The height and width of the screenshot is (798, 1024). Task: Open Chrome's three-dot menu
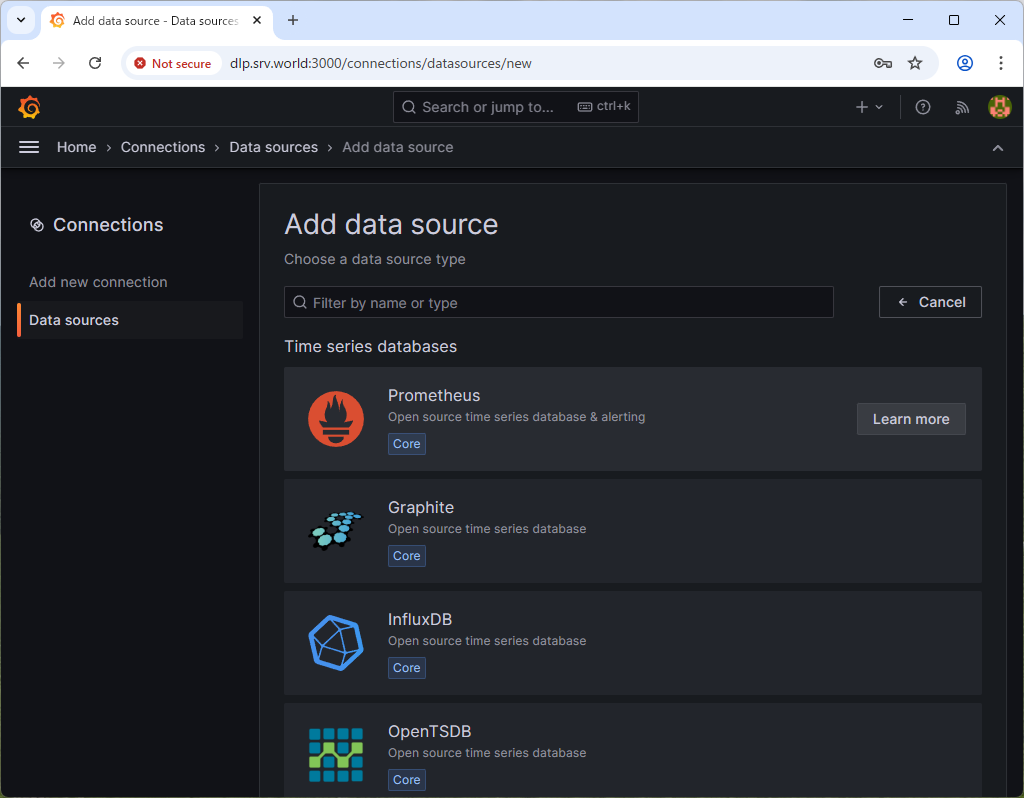(x=1000, y=63)
